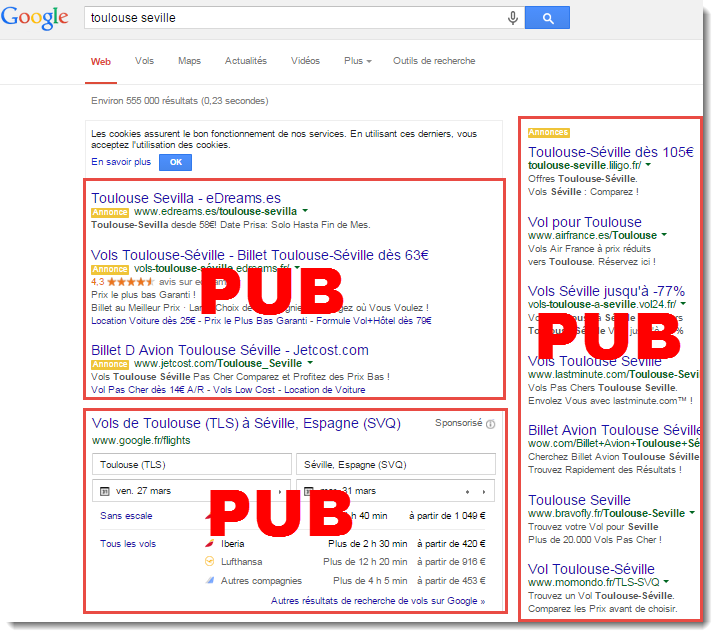The width and height of the screenshot is (718, 637).
Task: Switch to the Vols tab
Action: (x=144, y=61)
